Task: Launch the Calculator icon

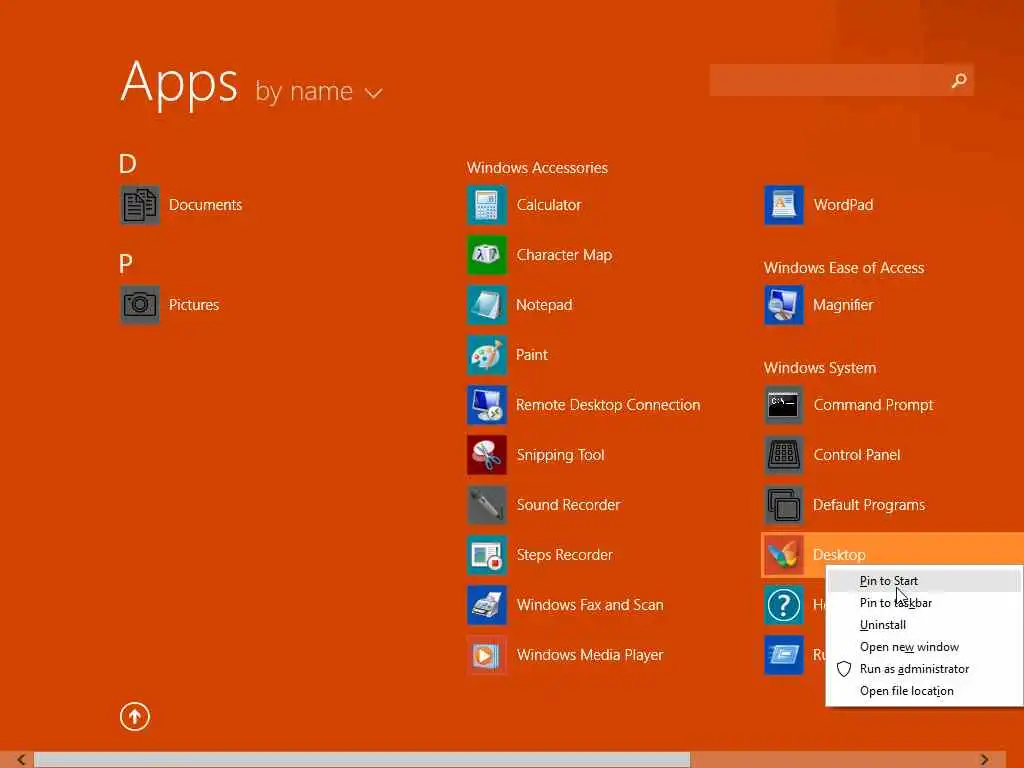Action: click(x=487, y=205)
